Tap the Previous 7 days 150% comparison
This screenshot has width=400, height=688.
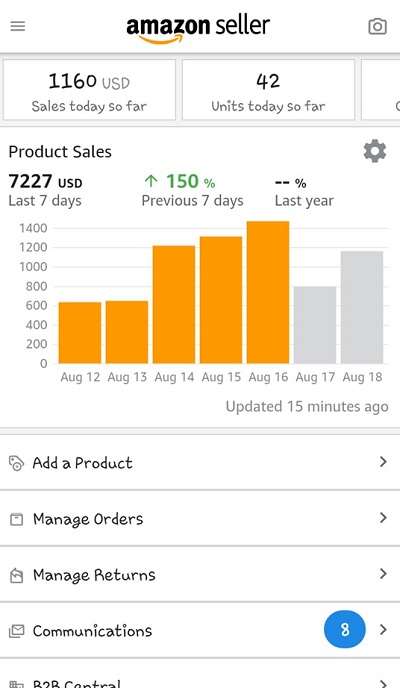point(192,191)
